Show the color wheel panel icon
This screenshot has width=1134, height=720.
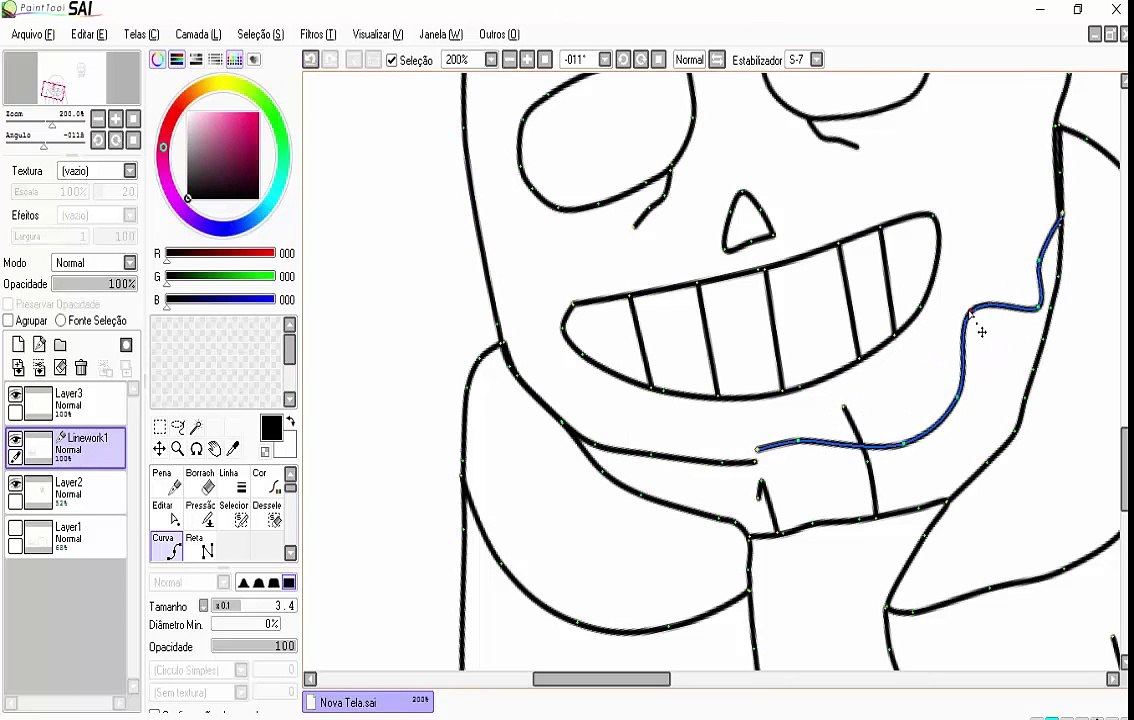[x=158, y=60]
